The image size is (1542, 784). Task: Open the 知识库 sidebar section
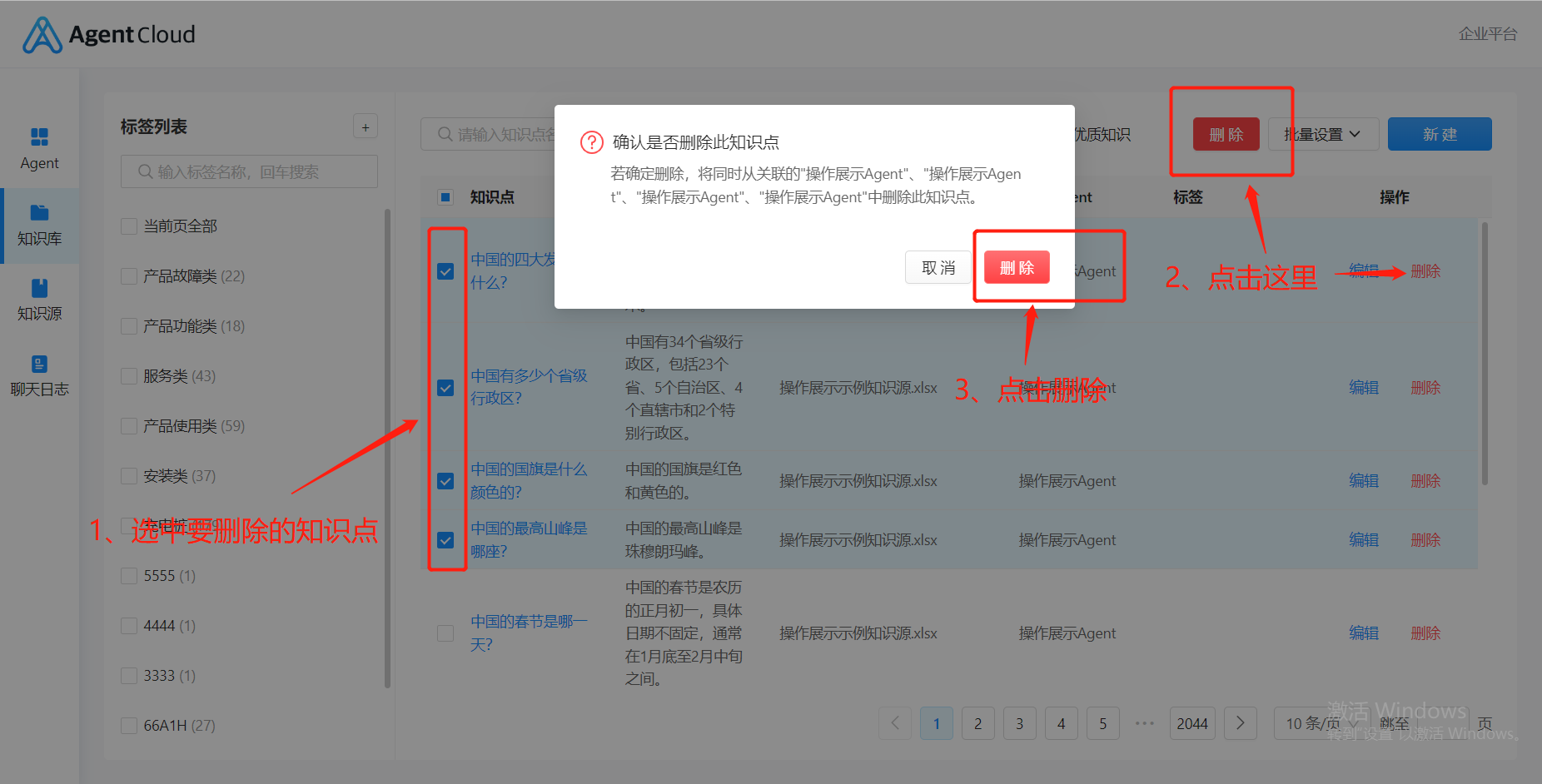point(39,226)
